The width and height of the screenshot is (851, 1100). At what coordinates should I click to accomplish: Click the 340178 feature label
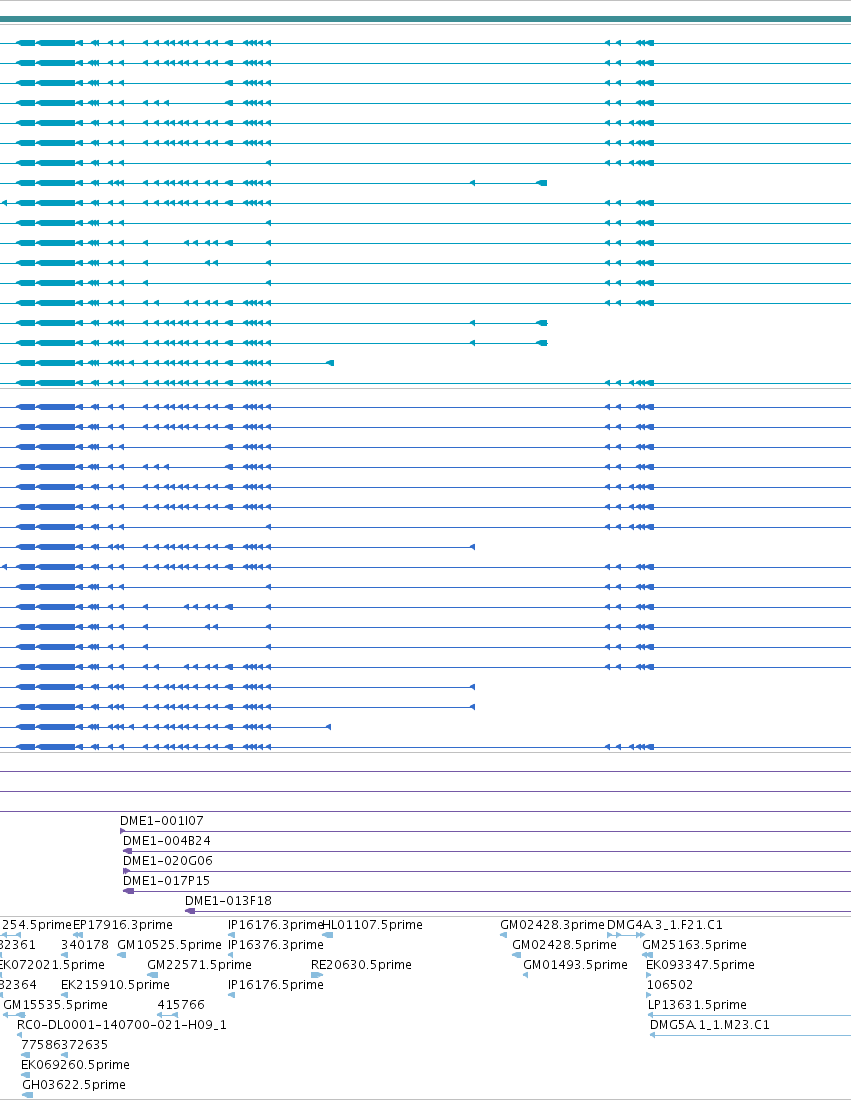coord(85,945)
